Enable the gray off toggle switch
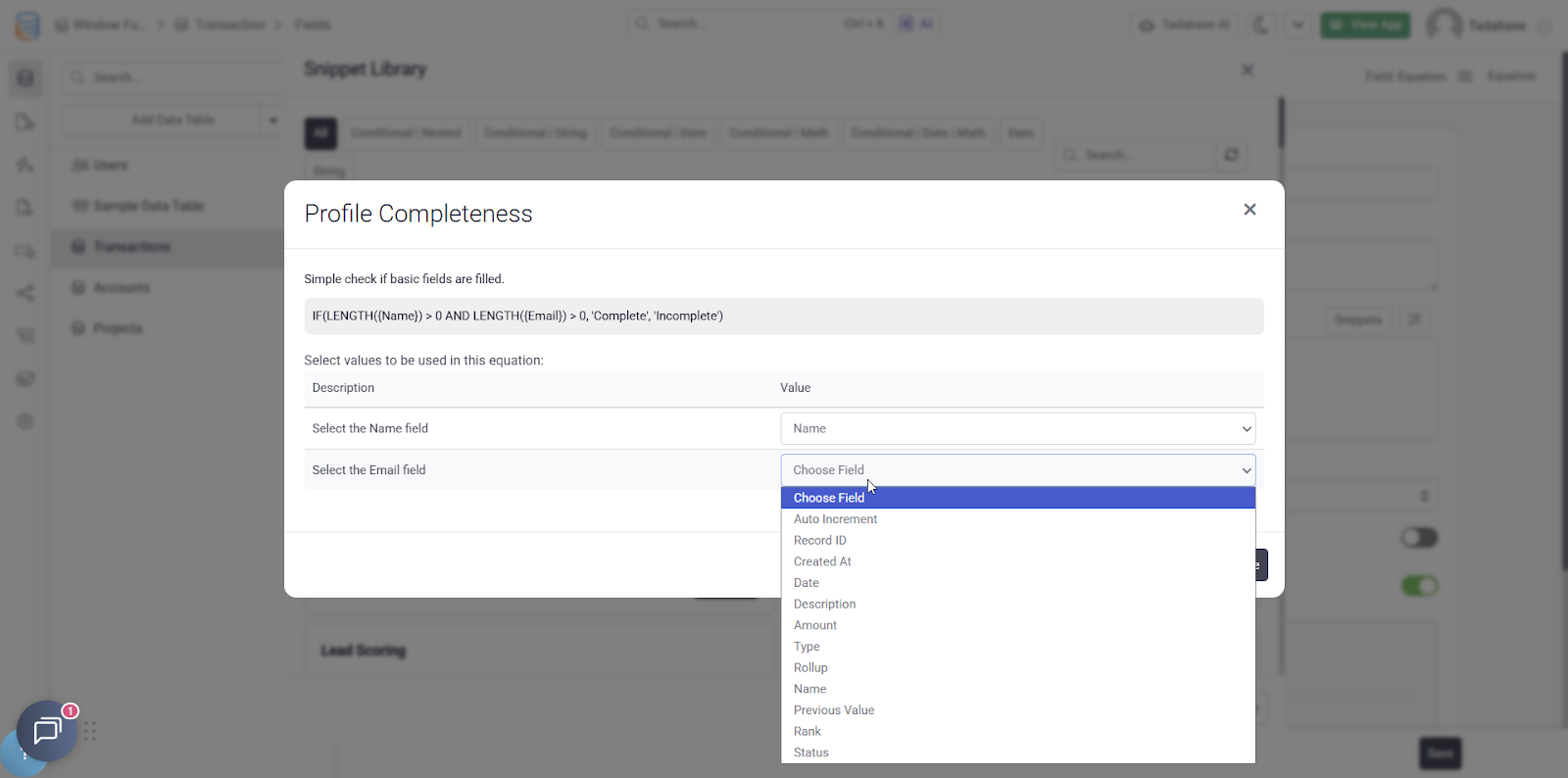 [1419, 538]
